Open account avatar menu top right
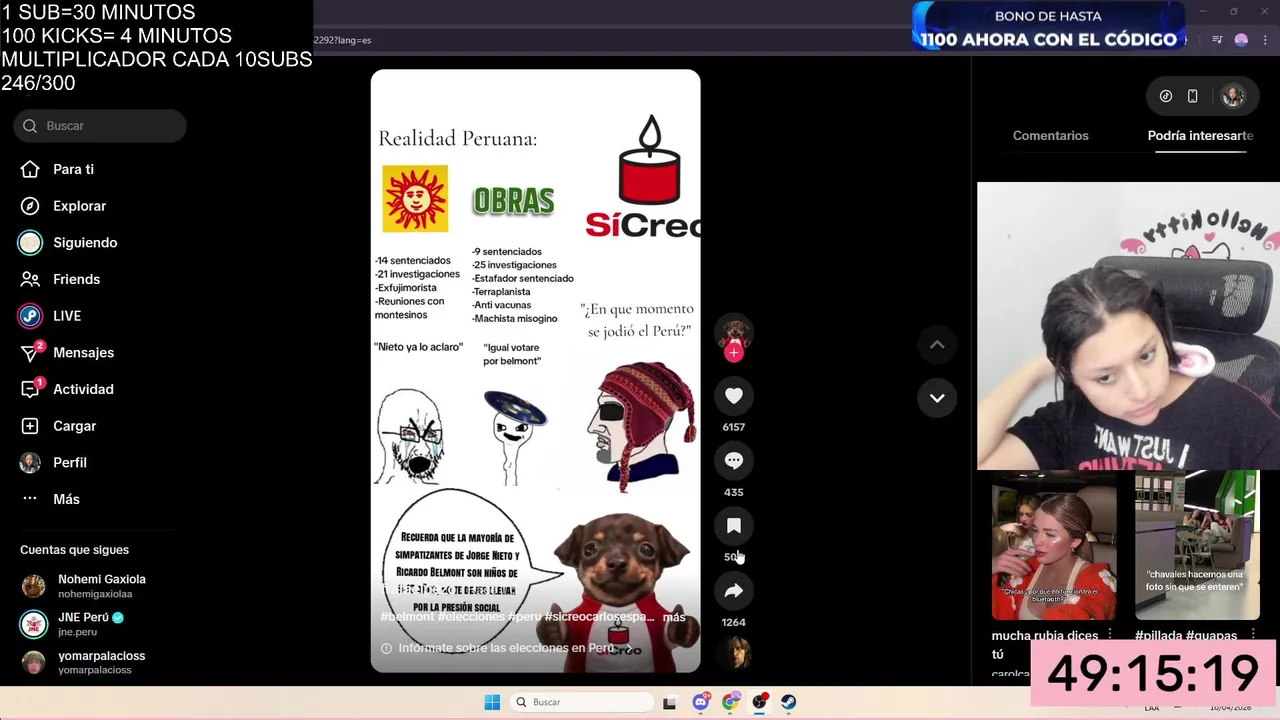The height and width of the screenshot is (720, 1280). coord(1233,96)
